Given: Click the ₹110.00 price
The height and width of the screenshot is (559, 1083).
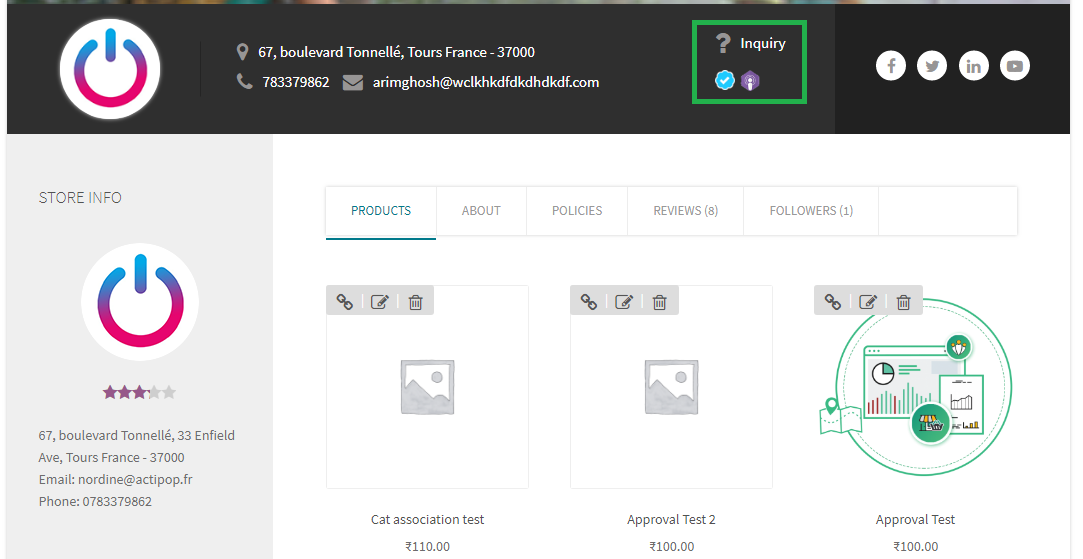Looking at the screenshot, I should pos(428,547).
